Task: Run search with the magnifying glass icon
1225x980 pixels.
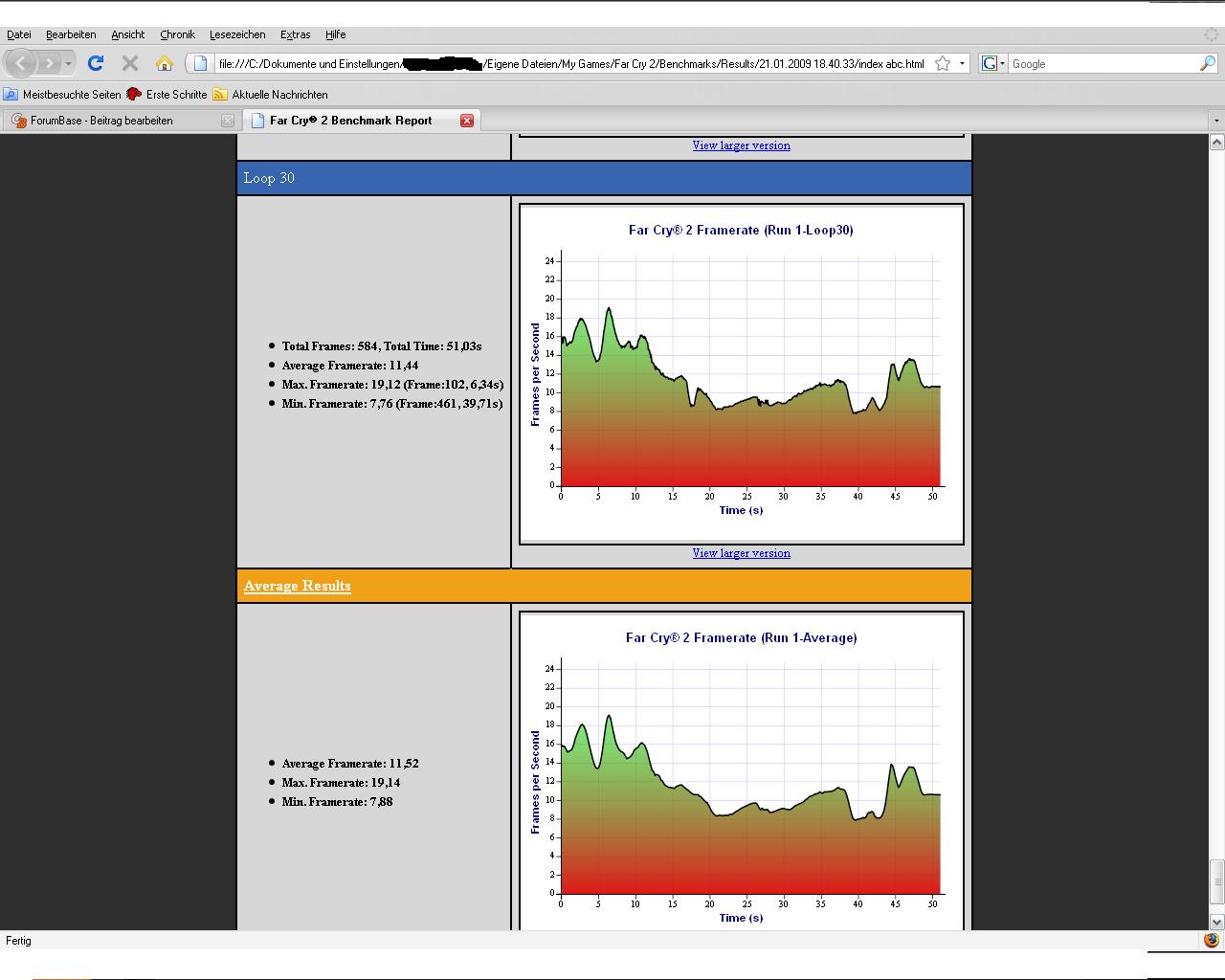Action: pos(1208,63)
